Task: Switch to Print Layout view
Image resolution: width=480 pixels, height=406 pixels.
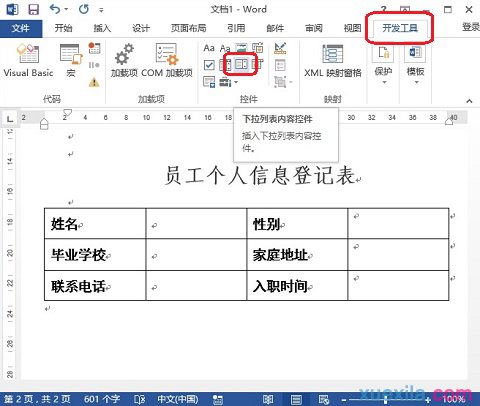Action: (296, 399)
